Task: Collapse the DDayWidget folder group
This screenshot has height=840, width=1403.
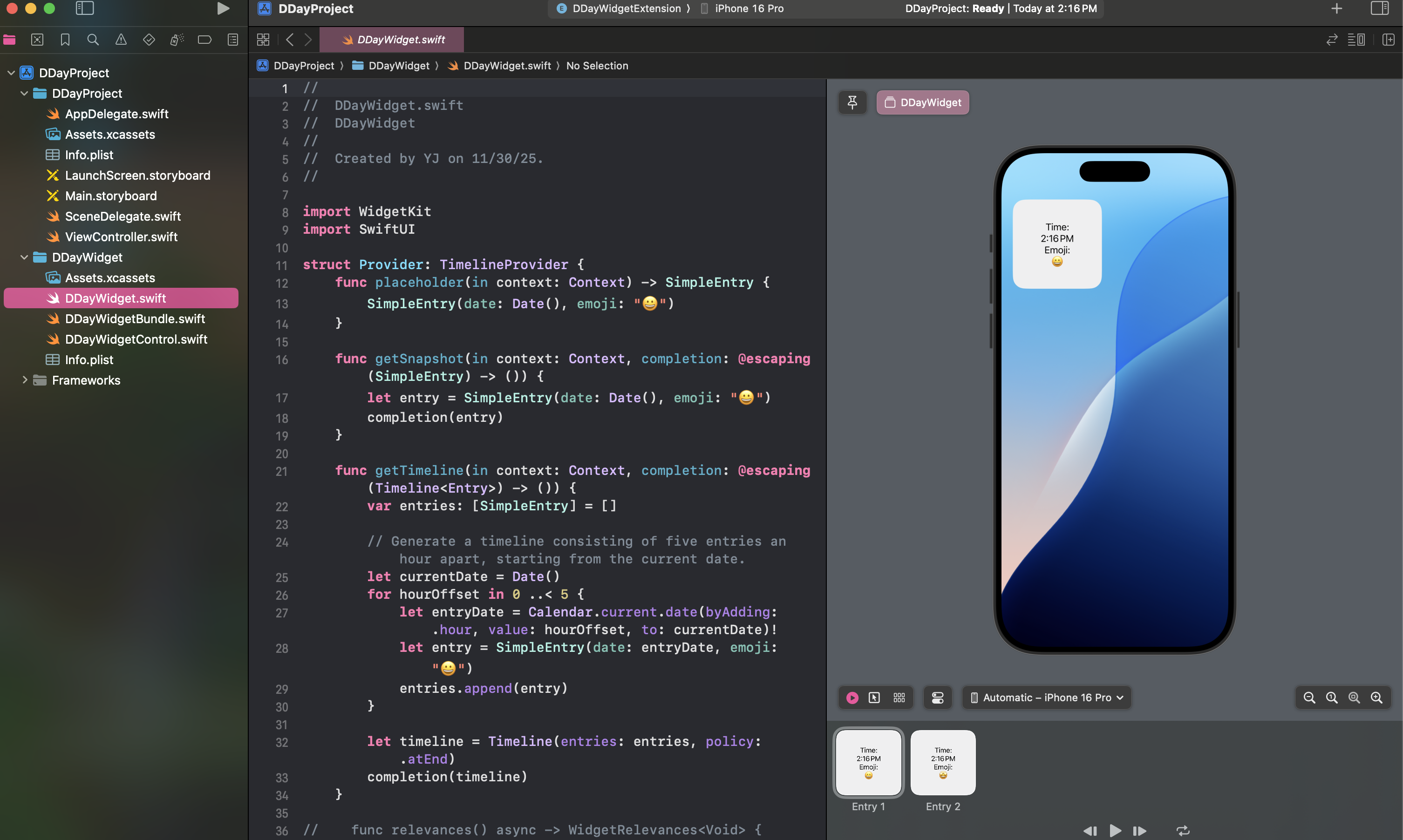Action: click(24, 257)
